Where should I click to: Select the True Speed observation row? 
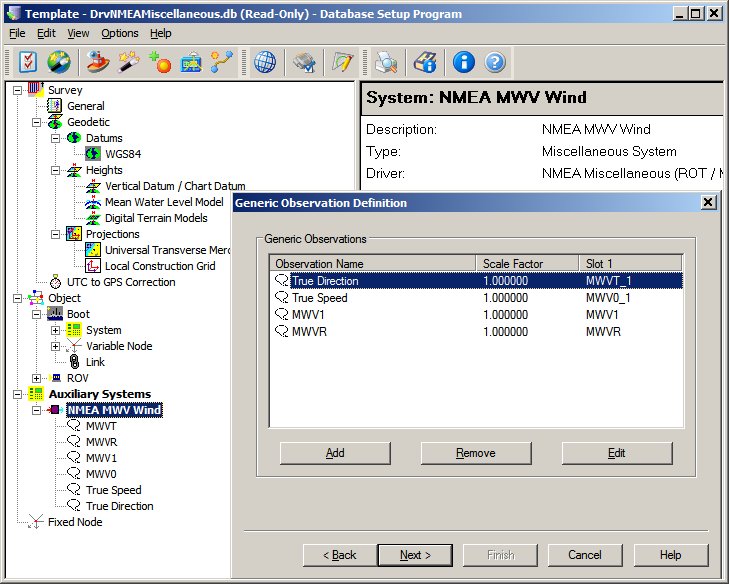coord(319,298)
